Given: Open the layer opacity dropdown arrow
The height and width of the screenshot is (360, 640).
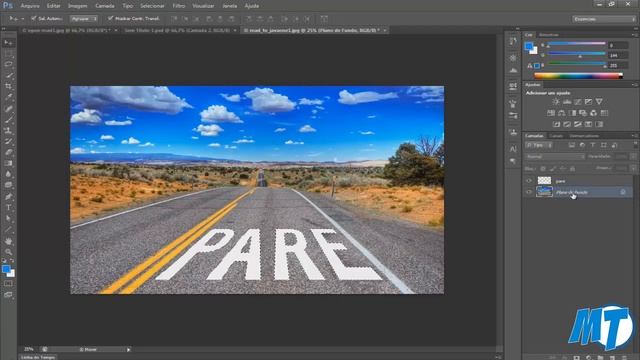Looking at the screenshot, I should point(633,157).
